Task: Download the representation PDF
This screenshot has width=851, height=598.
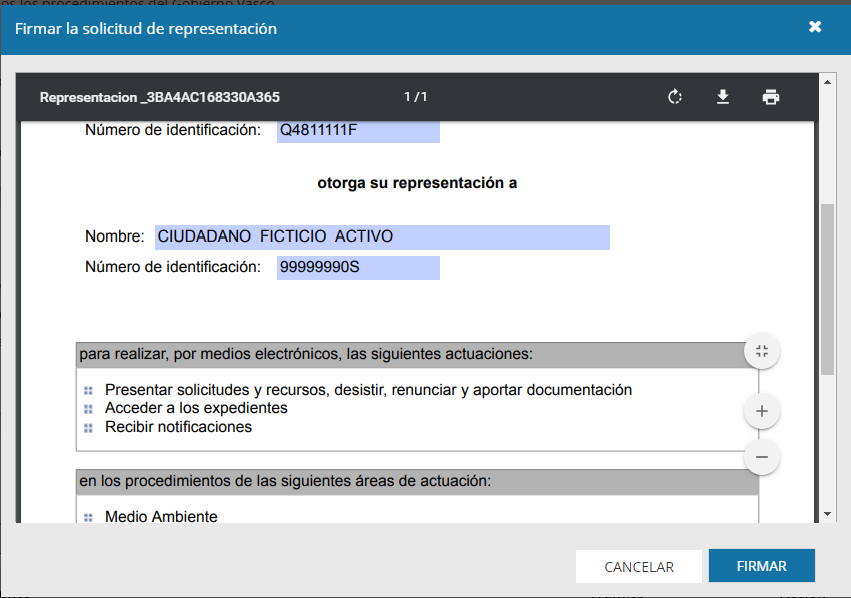Action: coord(723,97)
